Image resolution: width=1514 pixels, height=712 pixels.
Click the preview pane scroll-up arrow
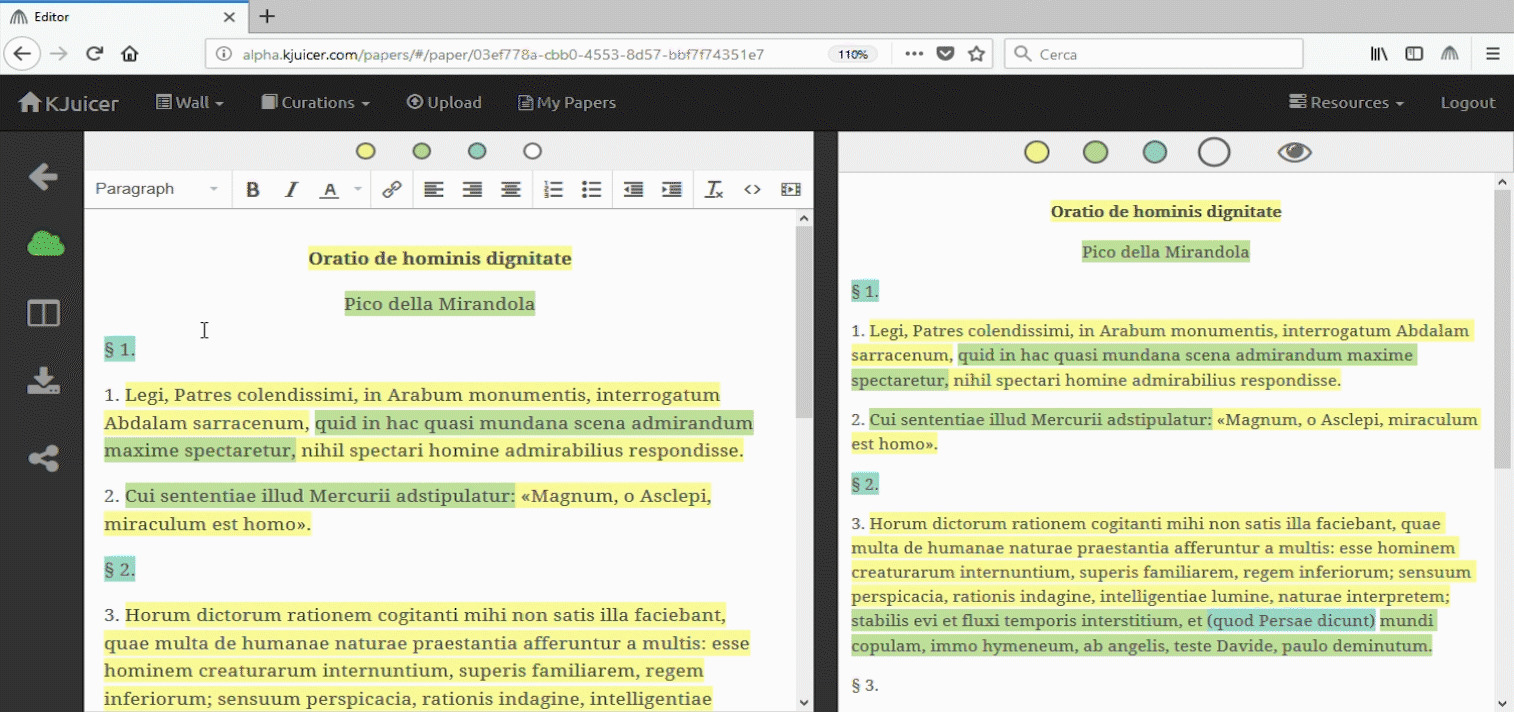tap(1502, 181)
